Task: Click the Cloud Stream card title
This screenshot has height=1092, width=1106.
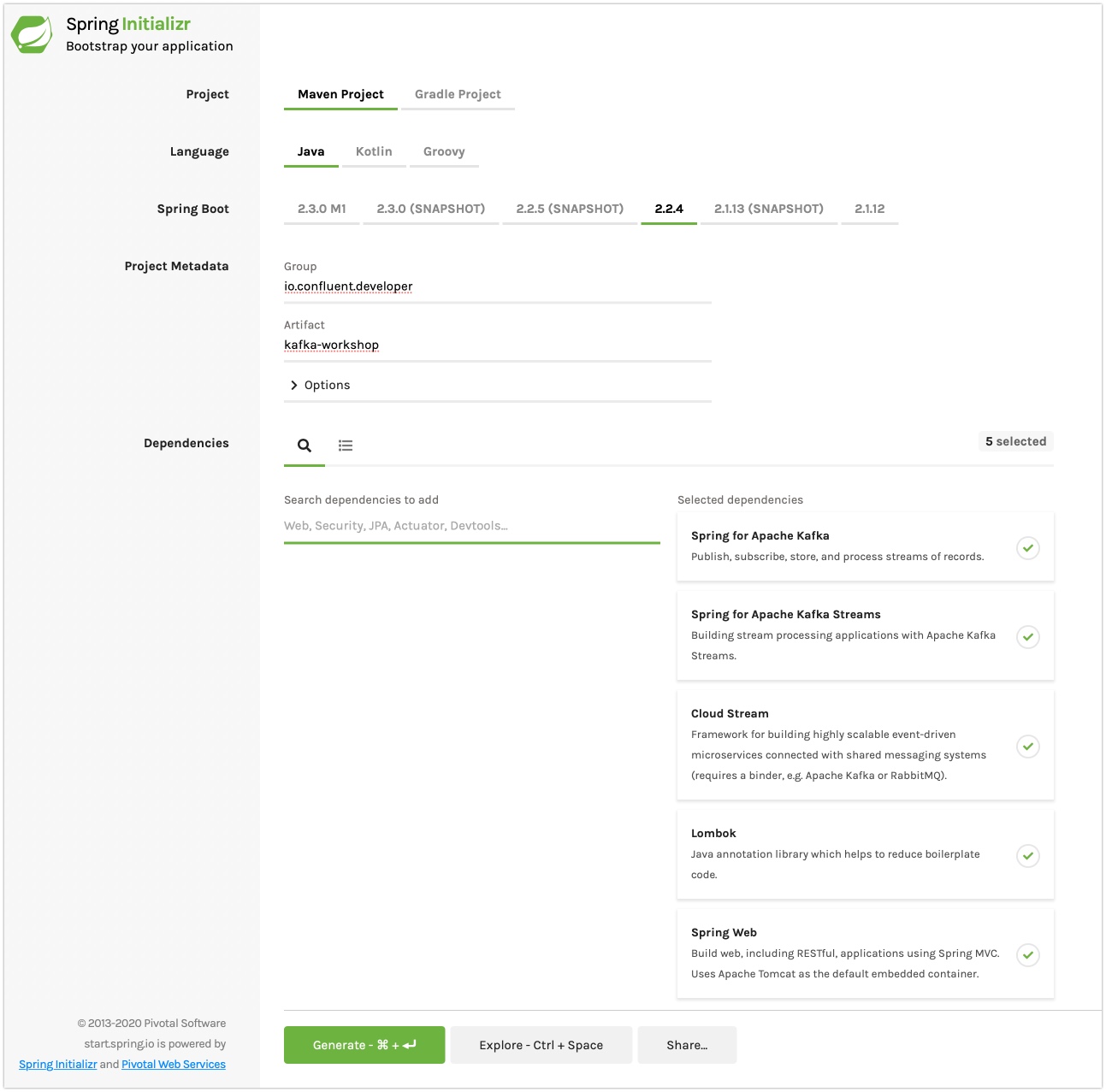Action: click(x=730, y=714)
